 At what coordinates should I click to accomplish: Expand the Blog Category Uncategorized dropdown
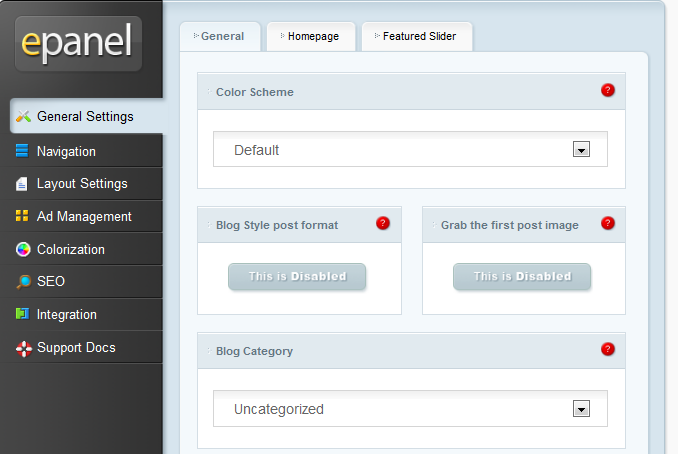pos(410,409)
